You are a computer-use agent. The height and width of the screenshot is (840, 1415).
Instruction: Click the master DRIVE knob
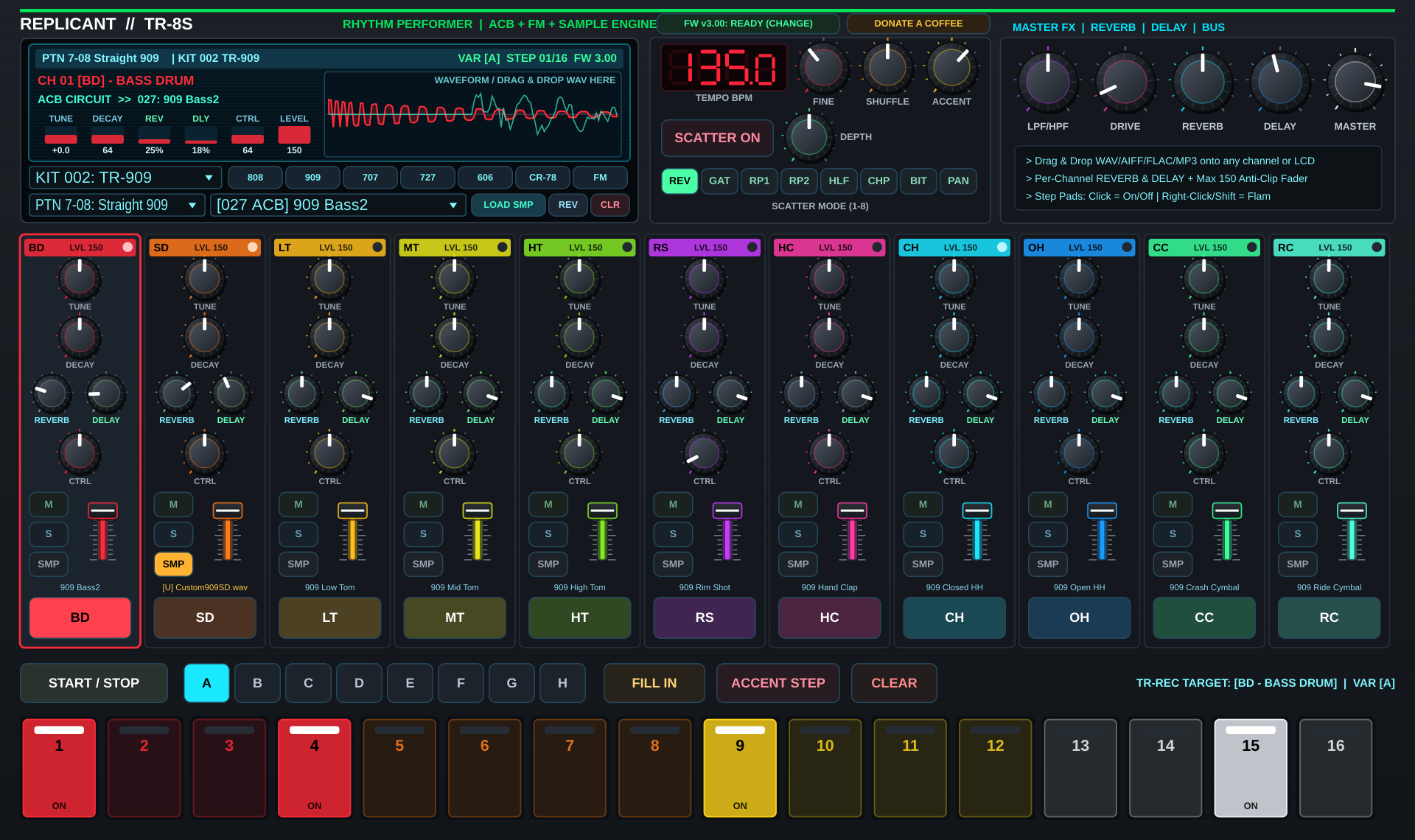pyautogui.click(x=1125, y=82)
